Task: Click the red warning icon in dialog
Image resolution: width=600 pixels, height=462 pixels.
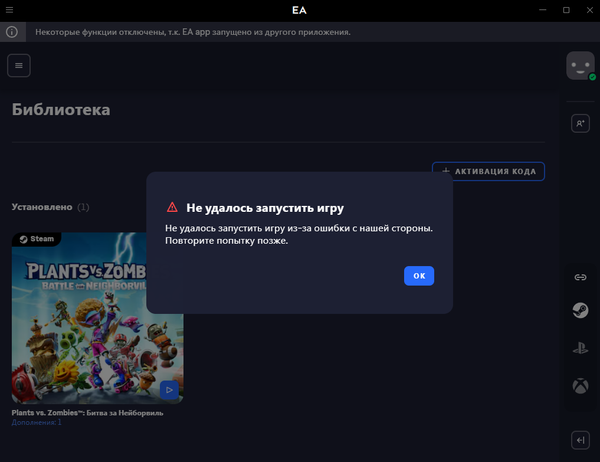Action: (172, 208)
